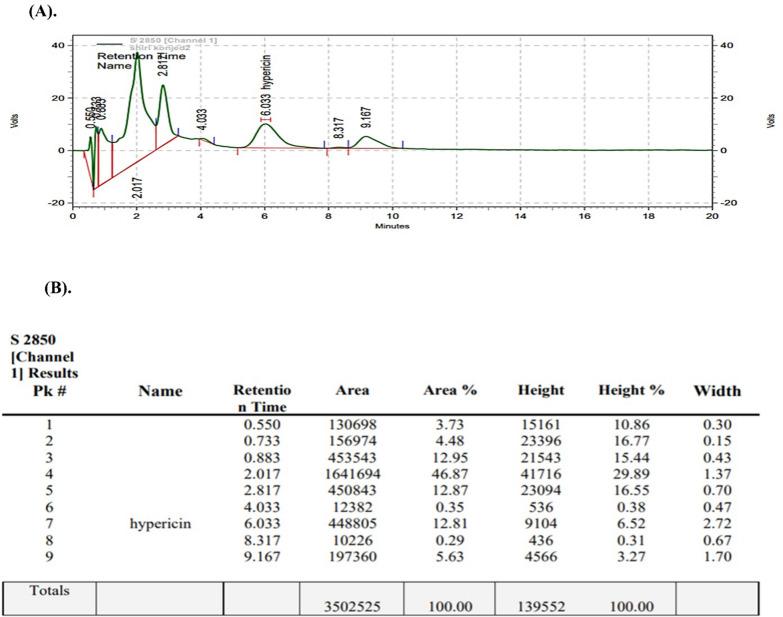Click the 4.033 peak label on chromatogram
This screenshot has height=617, width=783.
point(202,120)
